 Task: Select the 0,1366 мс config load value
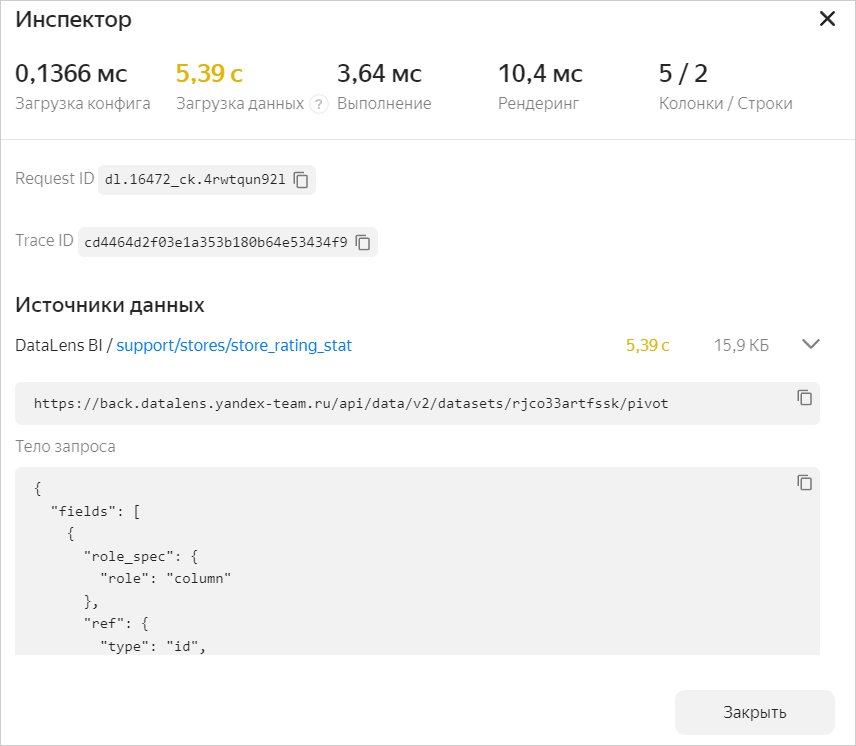click(x=71, y=74)
